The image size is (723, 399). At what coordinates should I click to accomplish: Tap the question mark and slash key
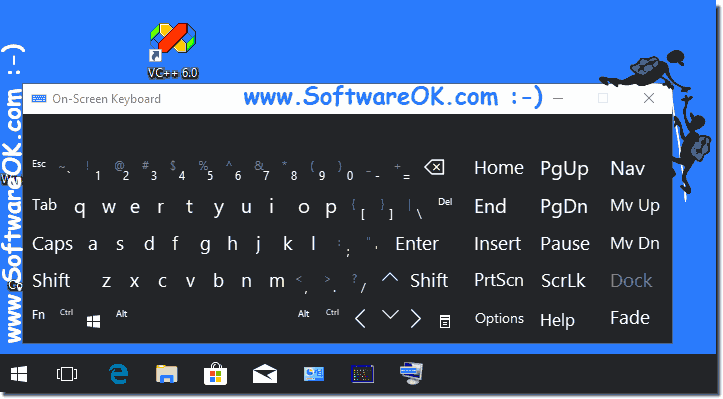point(359,283)
